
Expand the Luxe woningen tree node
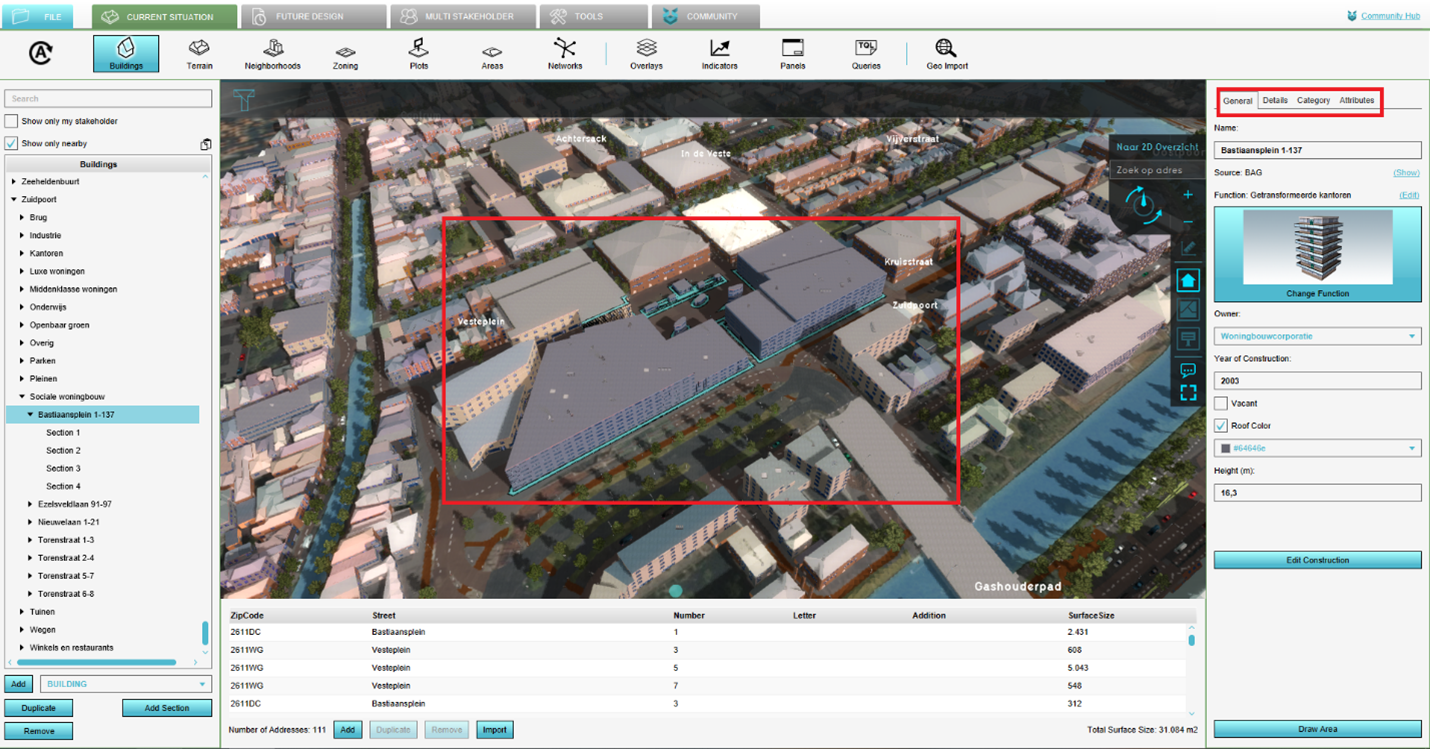coord(22,272)
